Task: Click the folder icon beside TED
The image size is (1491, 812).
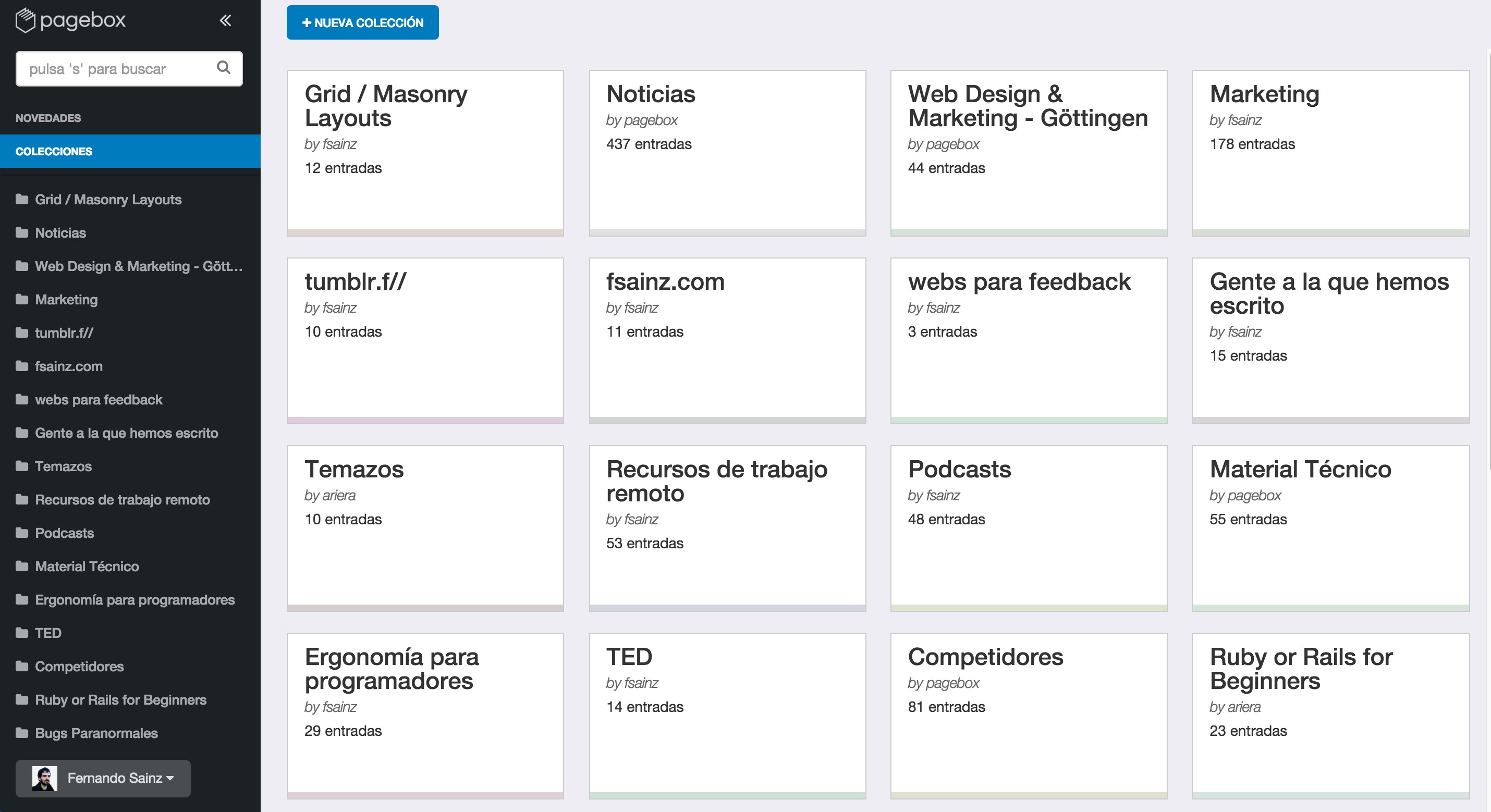Action: (22, 633)
